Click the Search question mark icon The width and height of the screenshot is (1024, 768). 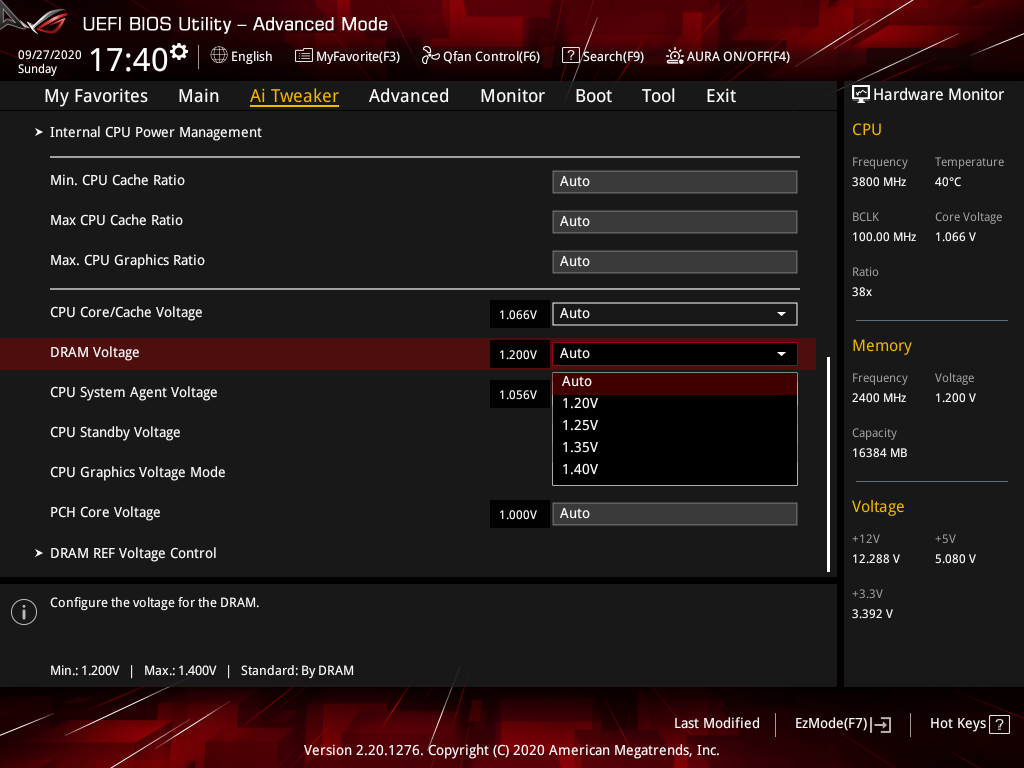[570, 56]
